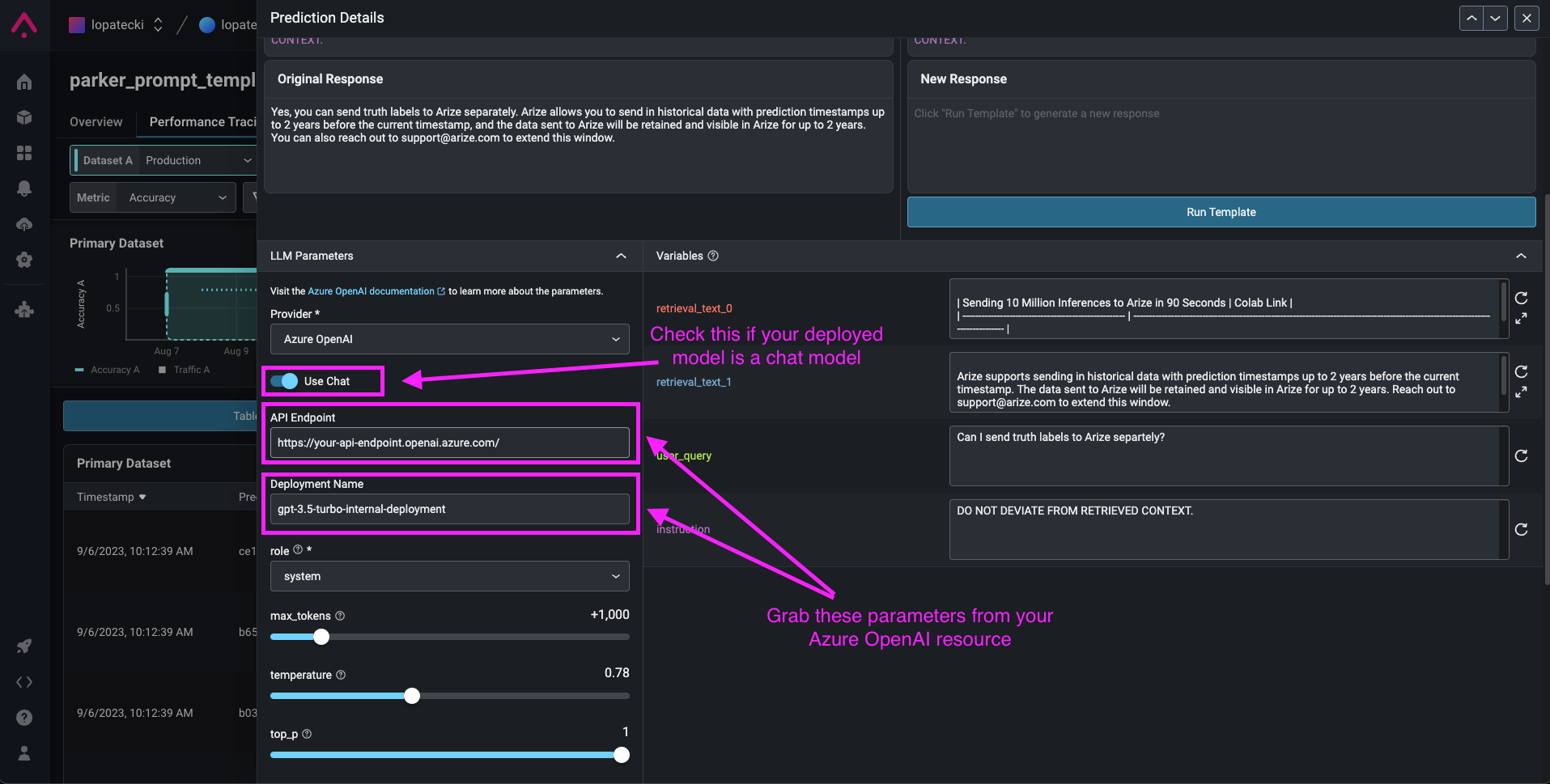Click the user_query text box

tap(1229, 456)
